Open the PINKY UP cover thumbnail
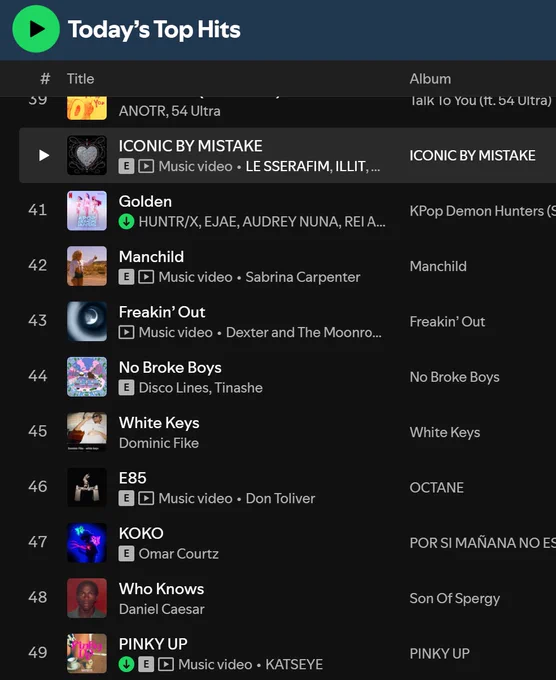 tap(87, 654)
